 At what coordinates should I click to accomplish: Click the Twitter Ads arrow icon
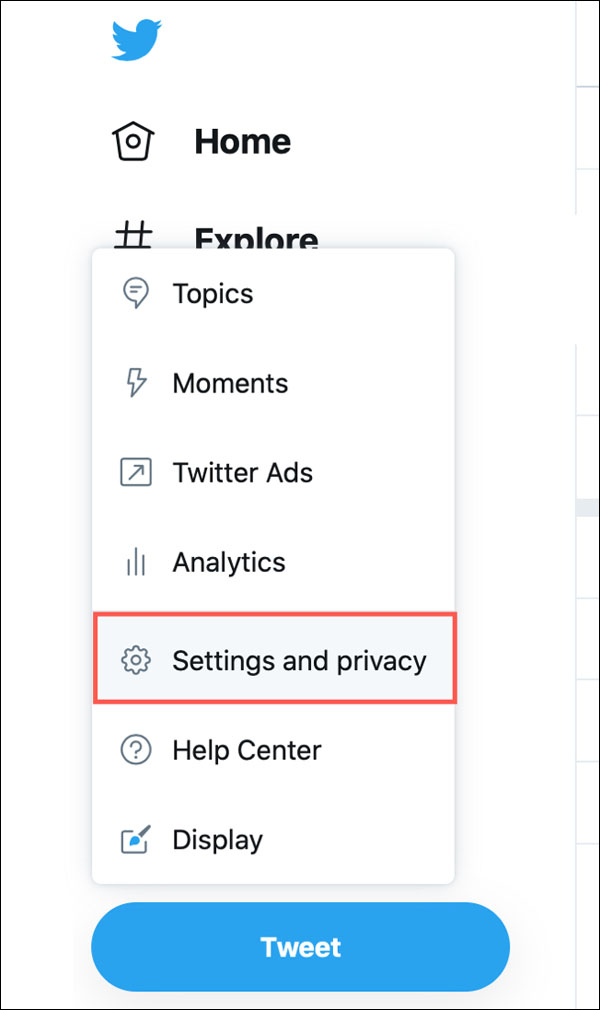coord(135,472)
